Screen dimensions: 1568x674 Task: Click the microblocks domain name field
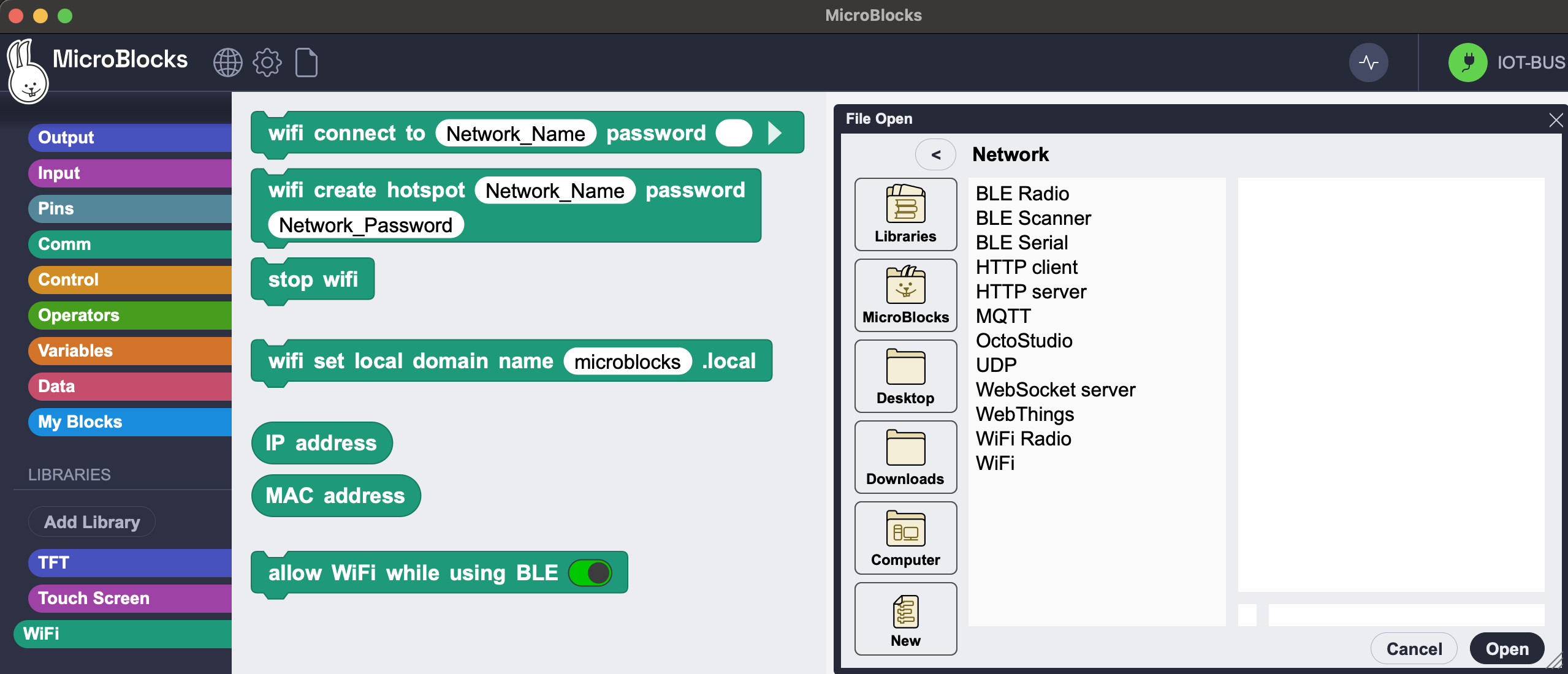[x=628, y=362]
